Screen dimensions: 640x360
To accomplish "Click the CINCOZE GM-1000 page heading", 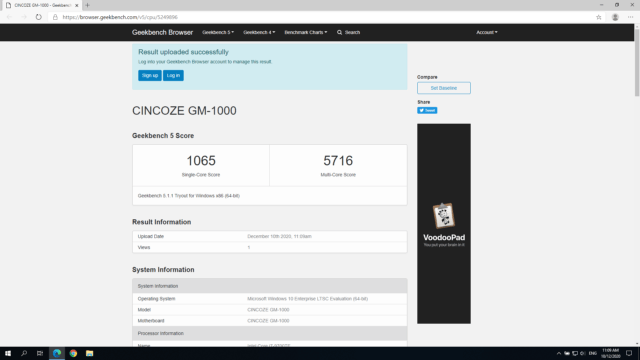I will (x=184, y=111).
